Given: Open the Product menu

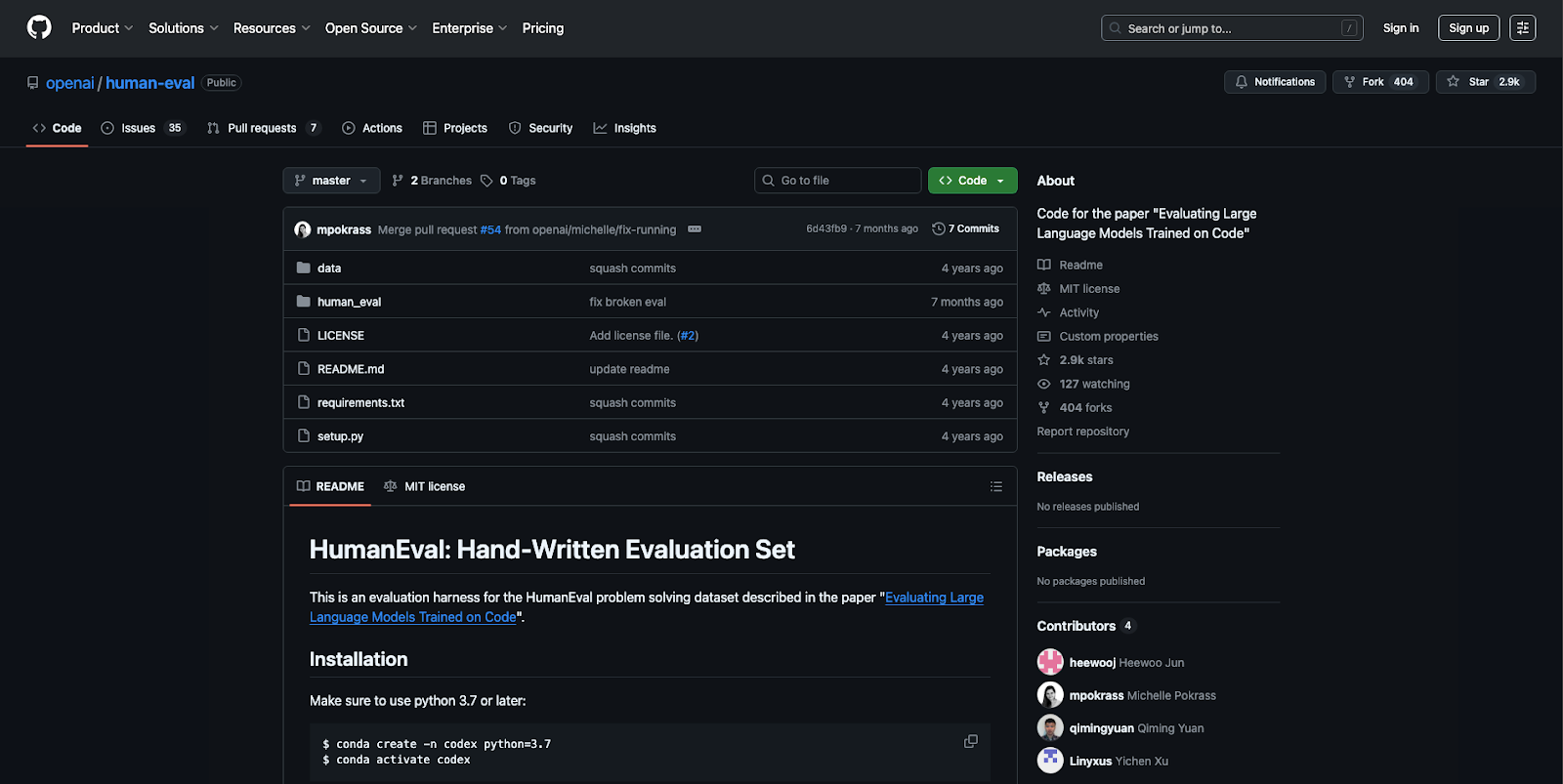Looking at the screenshot, I should tap(102, 28).
